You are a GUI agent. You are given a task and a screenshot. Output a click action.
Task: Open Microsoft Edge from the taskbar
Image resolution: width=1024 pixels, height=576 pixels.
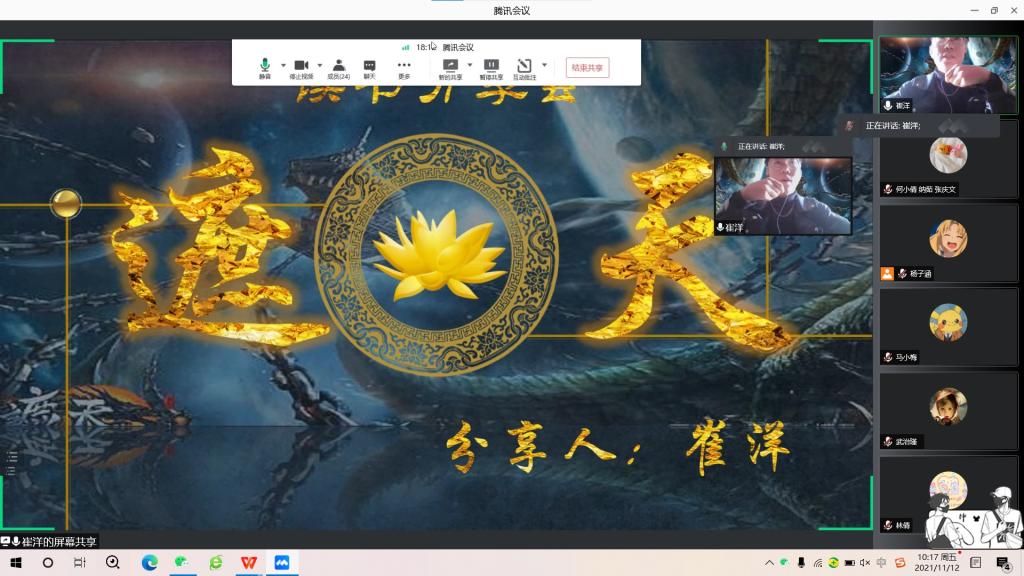tap(149, 563)
